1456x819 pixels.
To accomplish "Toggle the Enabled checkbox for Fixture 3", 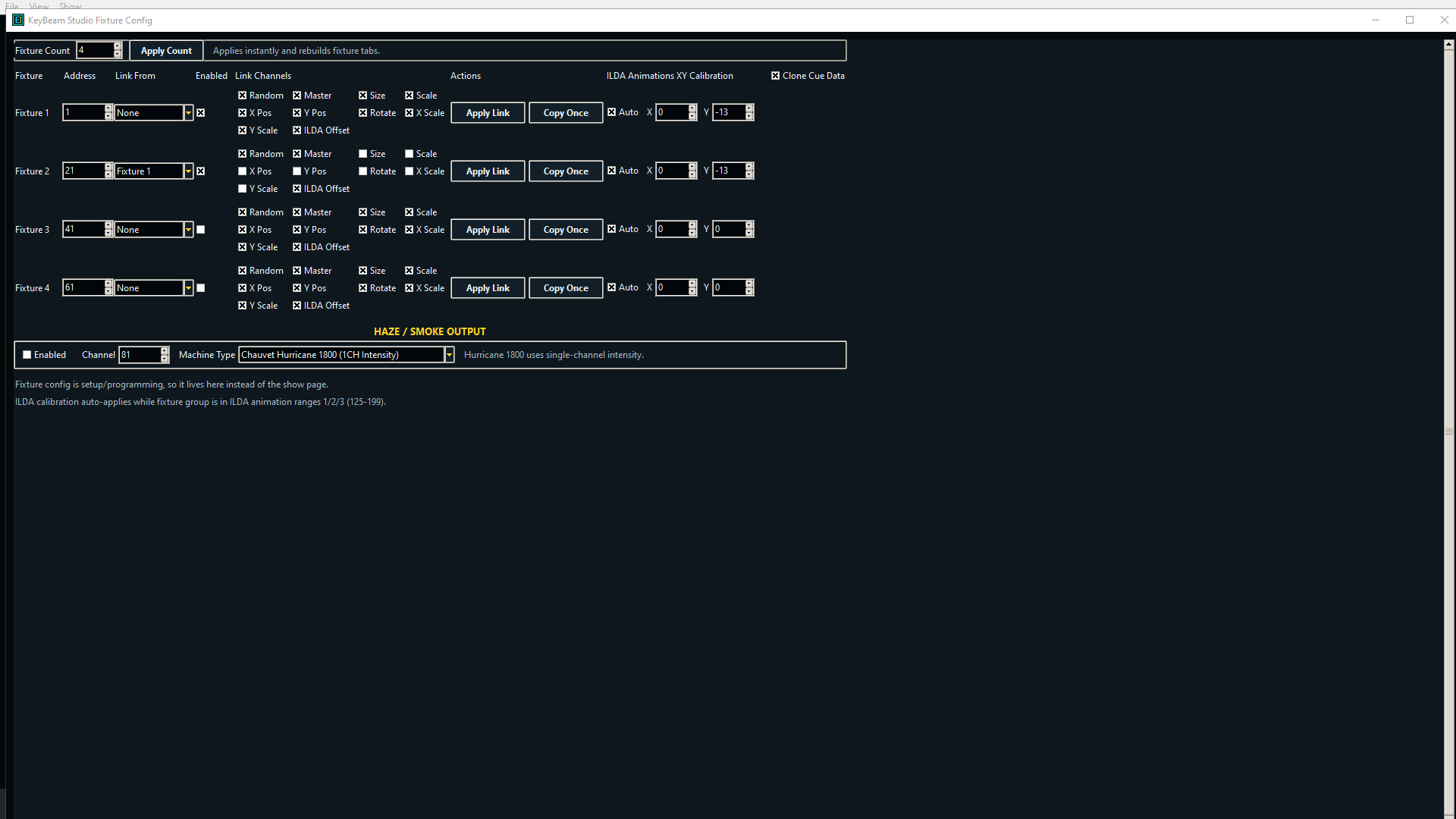I will pyautogui.click(x=201, y=230).
